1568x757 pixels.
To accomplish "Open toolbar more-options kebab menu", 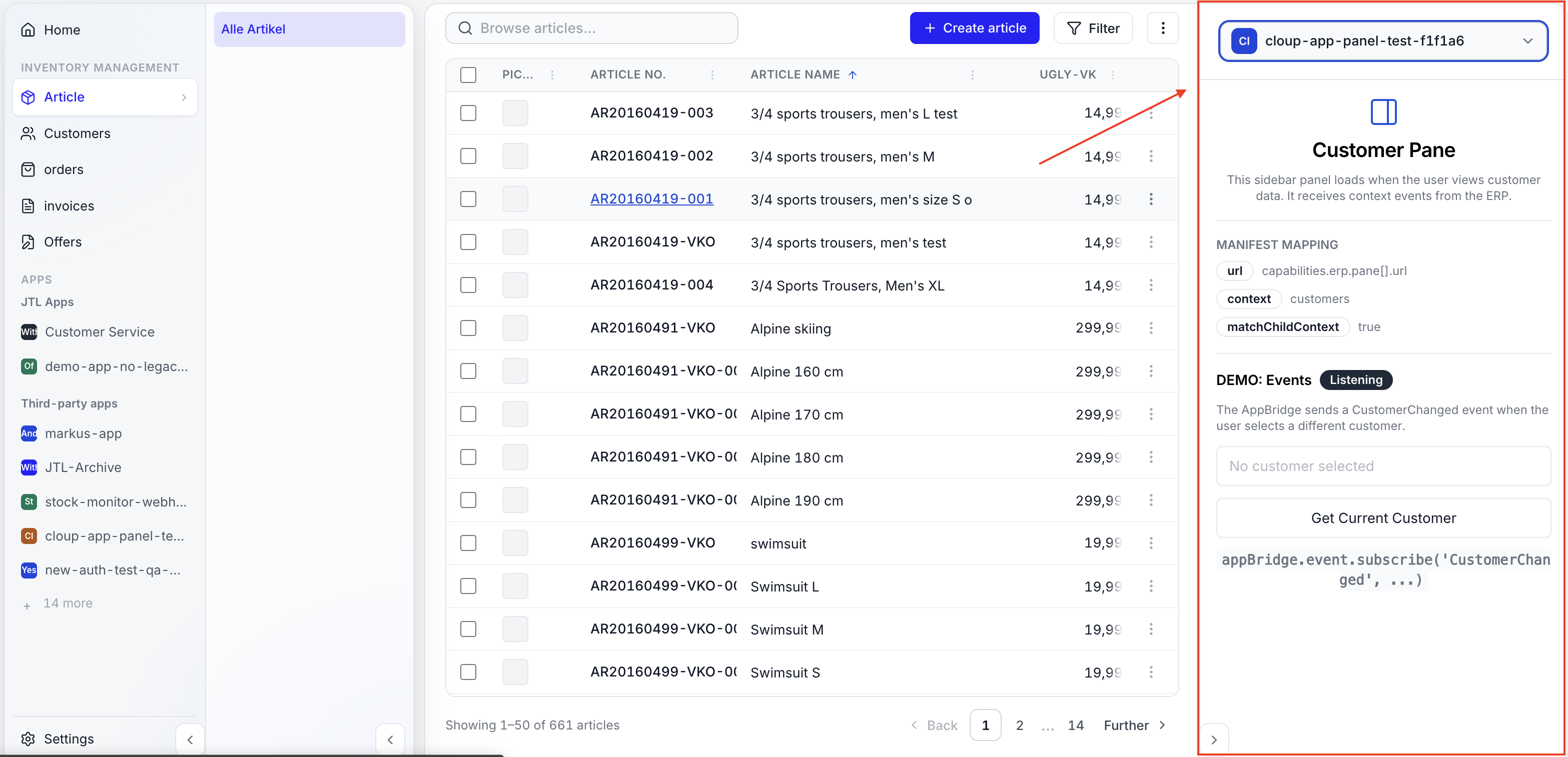I will (x=1163, y=28).
